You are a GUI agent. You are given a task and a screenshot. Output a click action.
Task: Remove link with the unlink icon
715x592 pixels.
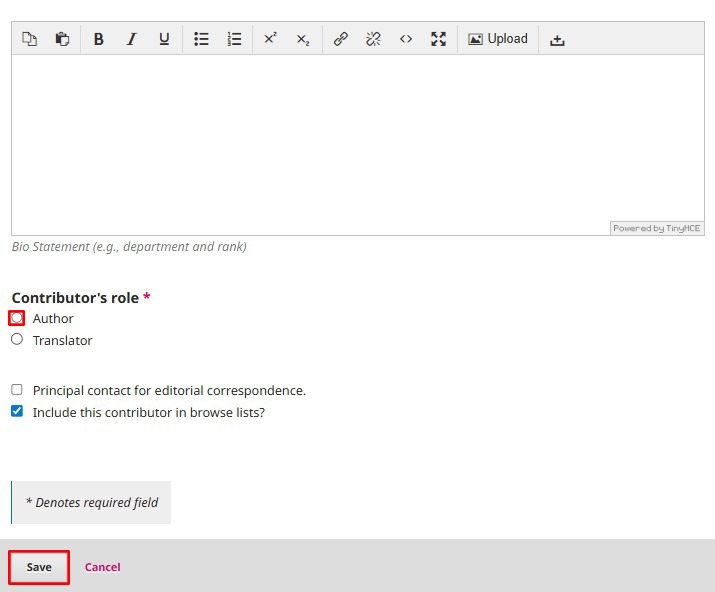pos(373,39)
